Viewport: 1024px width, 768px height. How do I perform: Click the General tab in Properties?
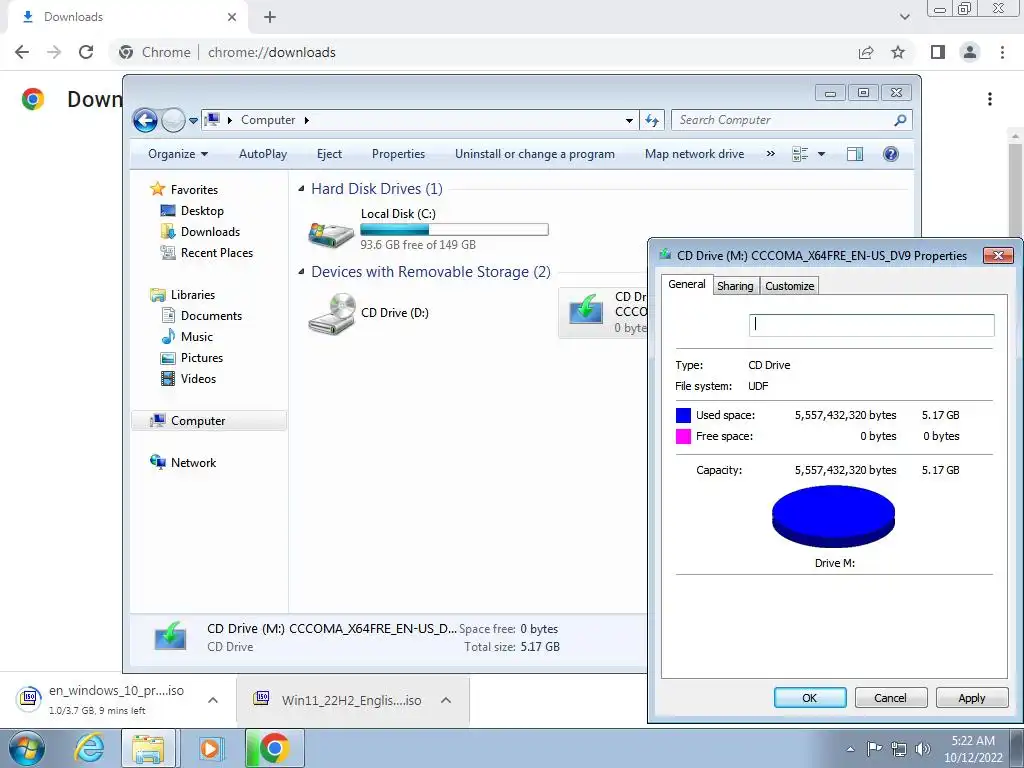[687, 284]
